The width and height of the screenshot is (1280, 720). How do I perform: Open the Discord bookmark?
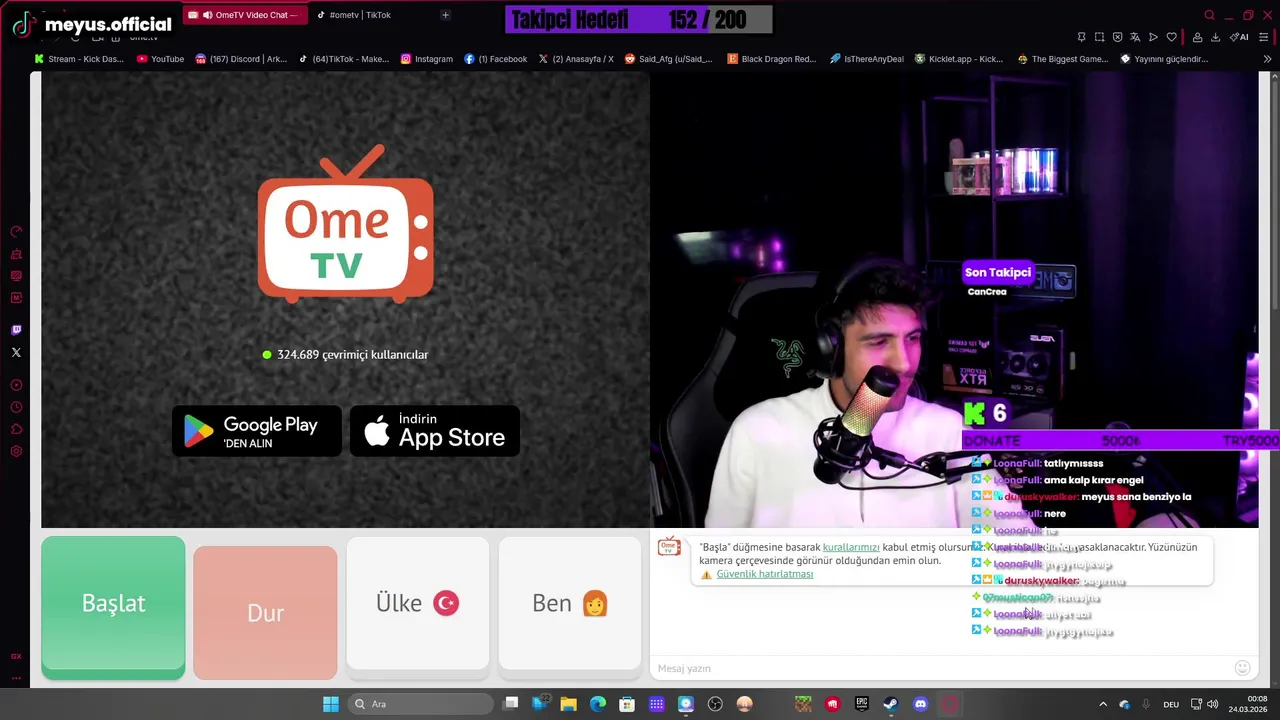pyautogui.click(x=242, y=59)
